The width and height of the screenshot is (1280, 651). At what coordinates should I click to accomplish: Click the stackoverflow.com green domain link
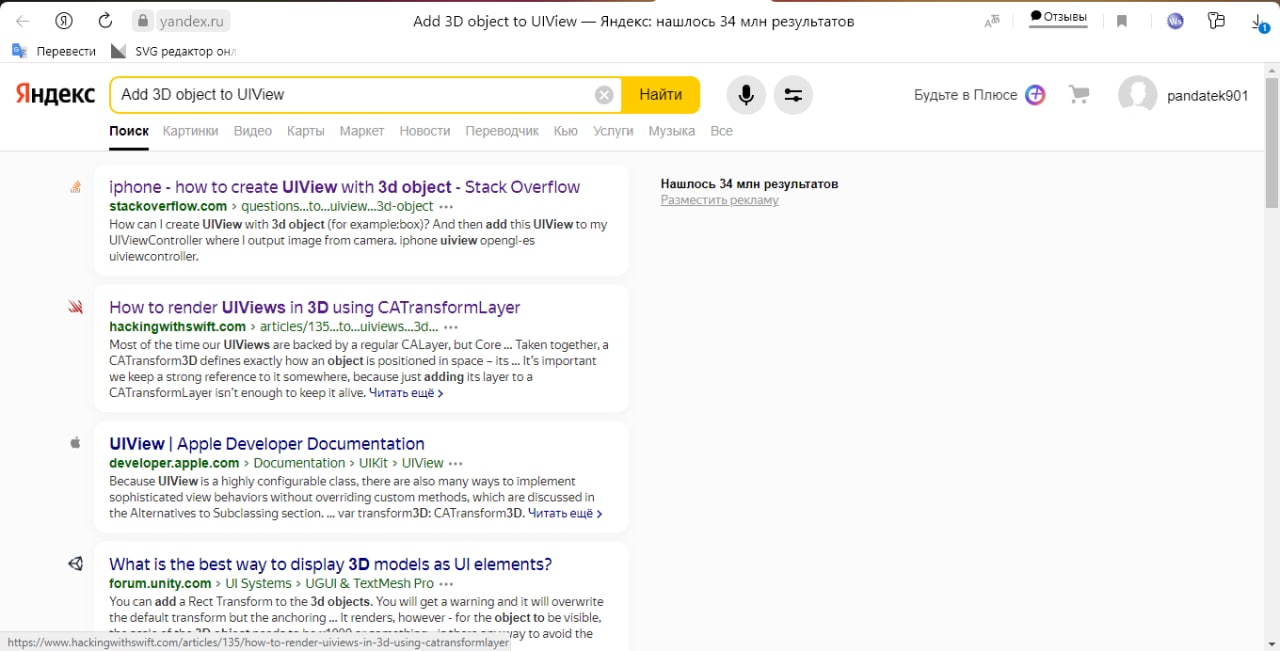(x=168, y=206)
